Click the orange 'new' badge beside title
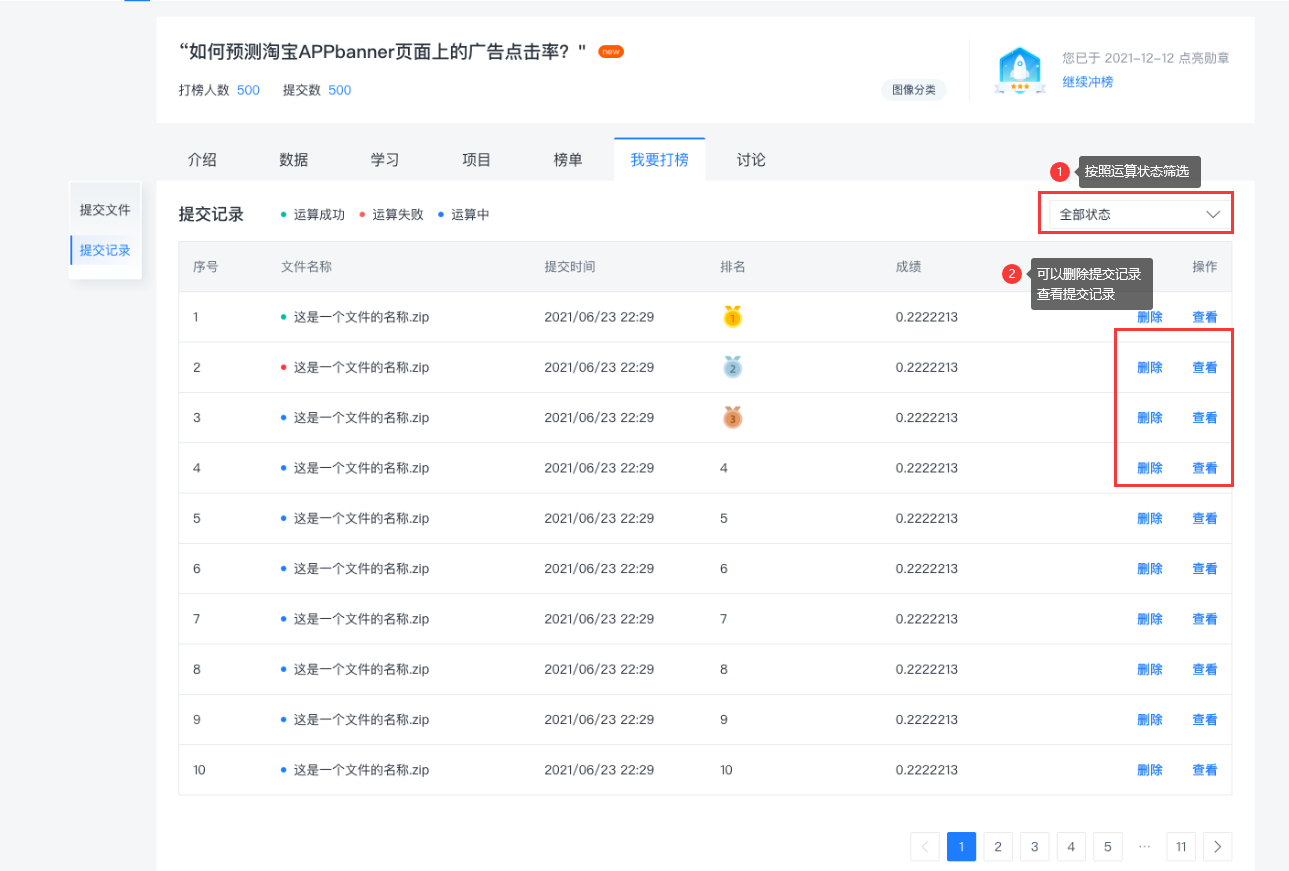The image size is (1289, 871). pos(611,51)
